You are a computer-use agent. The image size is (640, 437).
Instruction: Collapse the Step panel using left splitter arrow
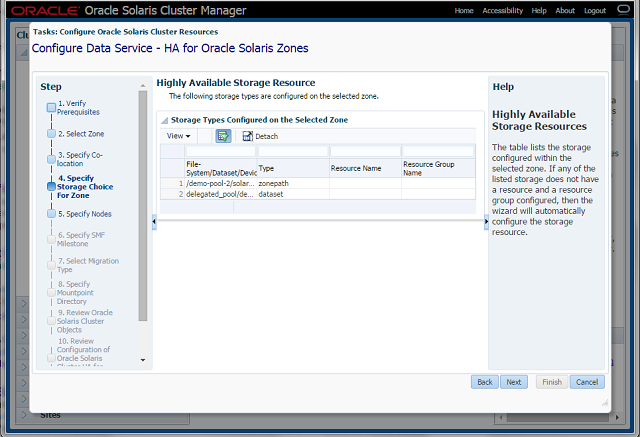(153, 222)
